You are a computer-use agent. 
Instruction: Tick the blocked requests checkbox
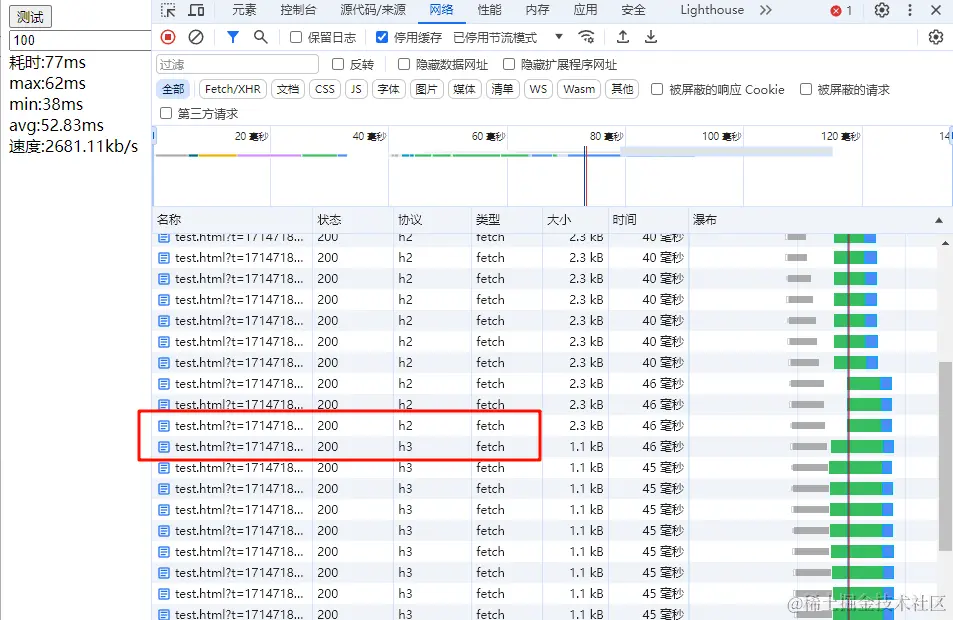tap(805, 89)
